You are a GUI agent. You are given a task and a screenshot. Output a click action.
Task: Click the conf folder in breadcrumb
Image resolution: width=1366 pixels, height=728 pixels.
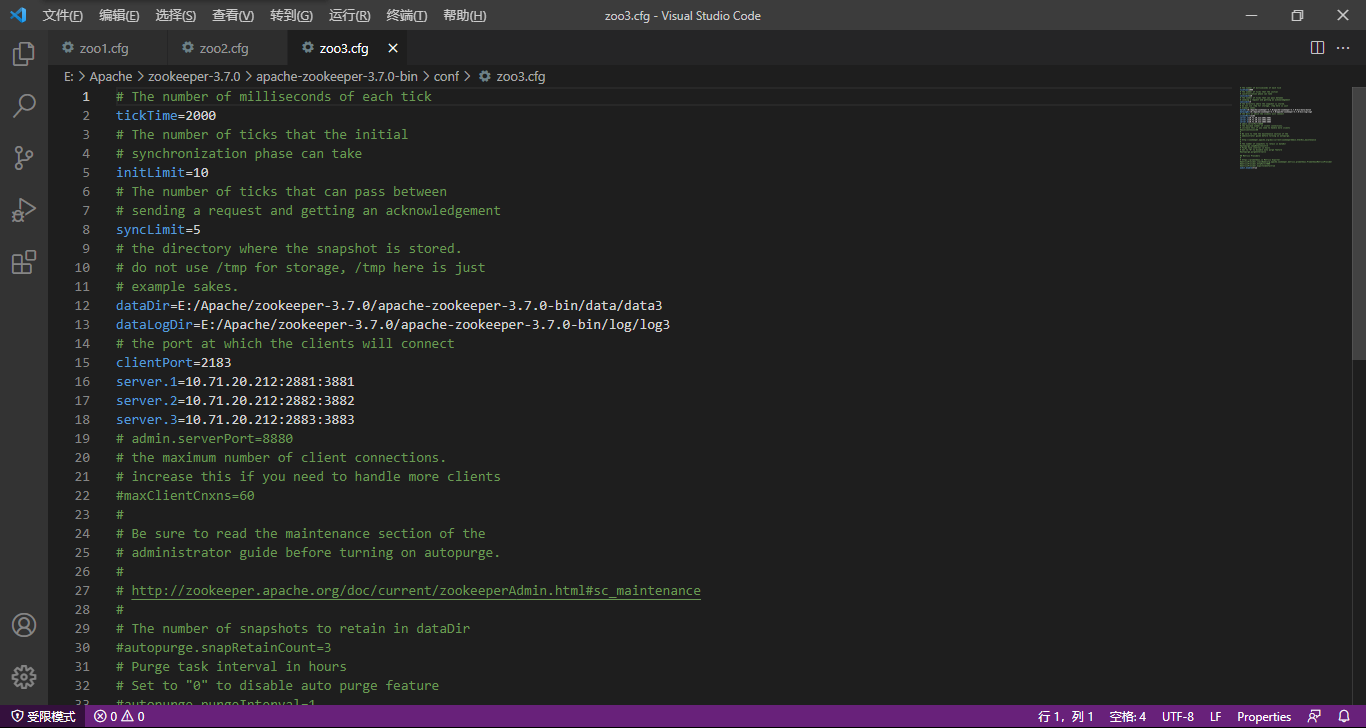[x=446, y=76]
